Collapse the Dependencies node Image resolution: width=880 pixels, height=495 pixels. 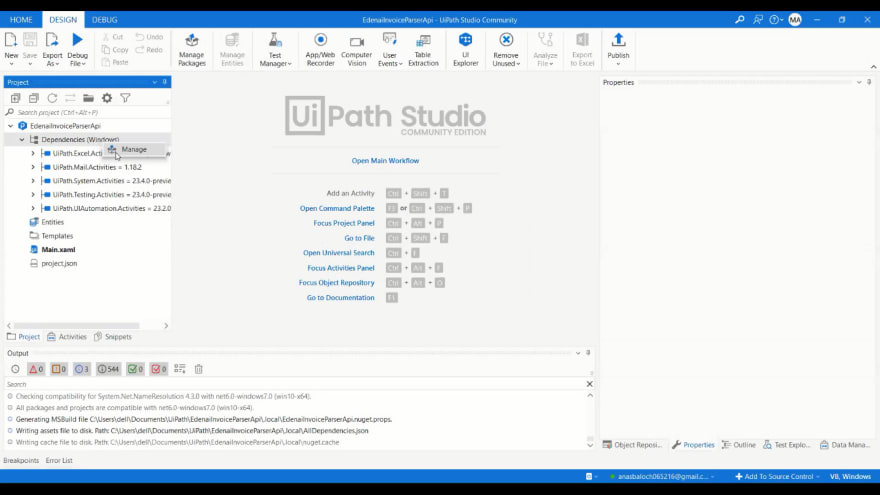[x=22, y=139]
